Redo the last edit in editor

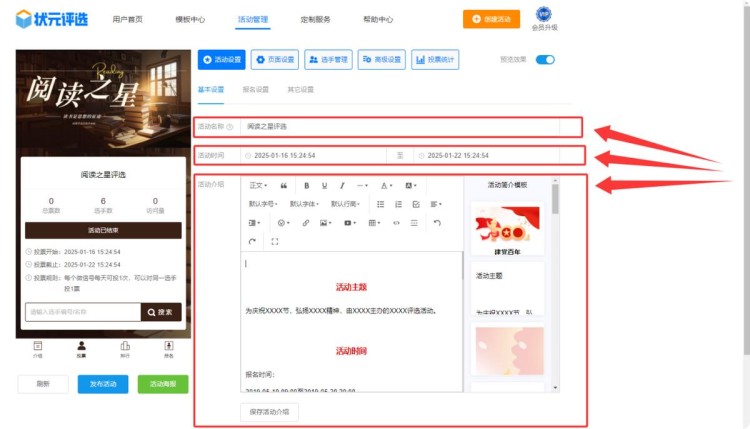point(253,241)
